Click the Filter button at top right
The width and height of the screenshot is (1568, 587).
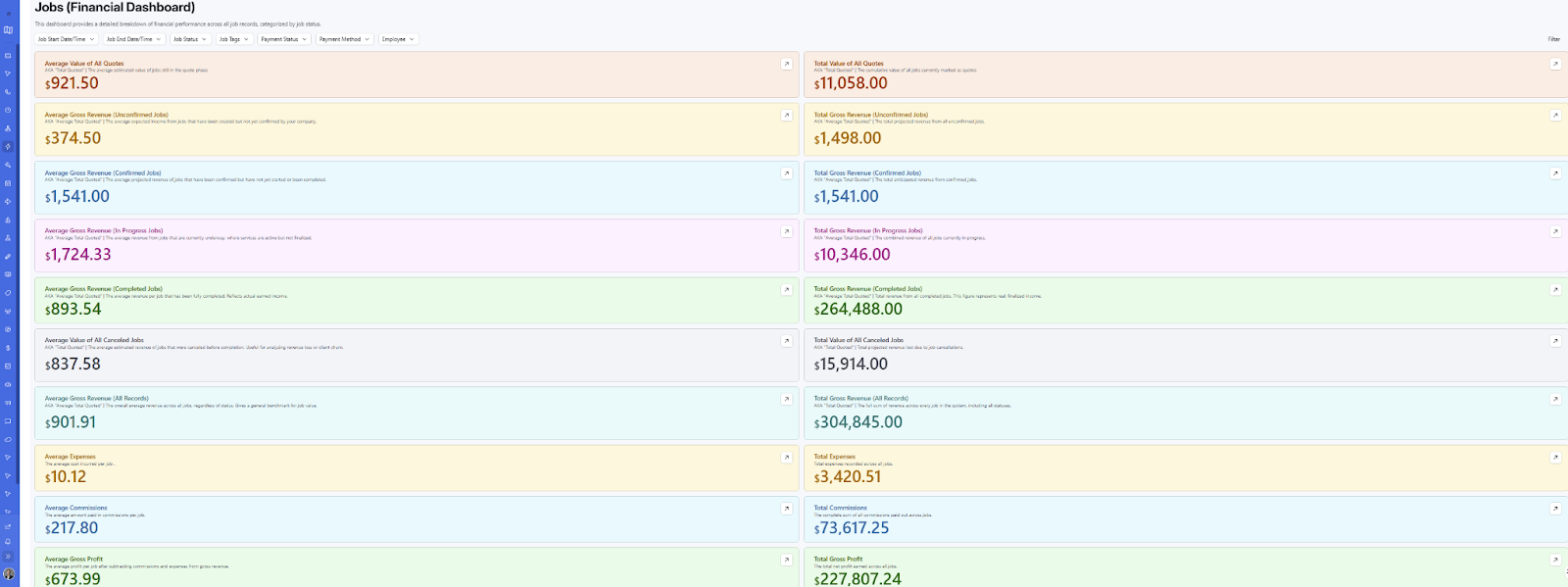[x=1553, y=39]
